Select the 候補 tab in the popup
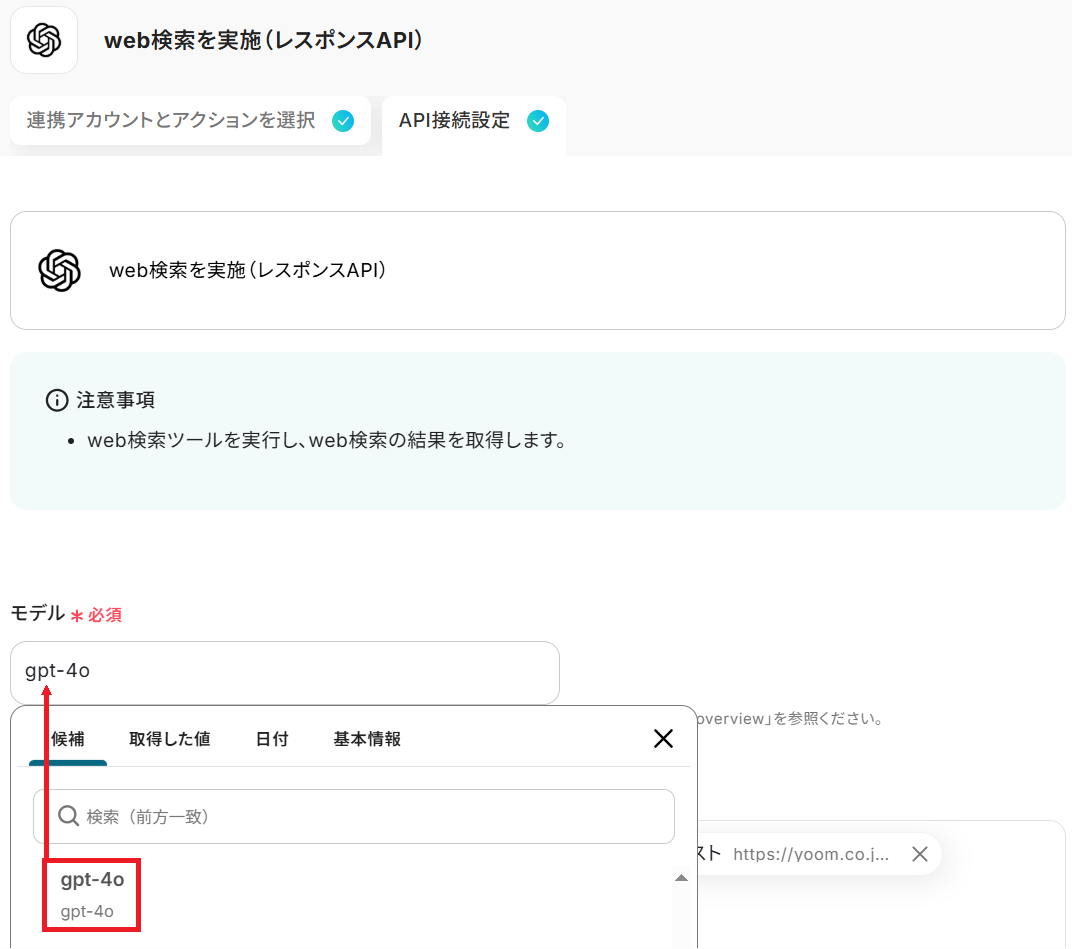The width and height of the screenshot is (1072, 949). coord(68,739)
